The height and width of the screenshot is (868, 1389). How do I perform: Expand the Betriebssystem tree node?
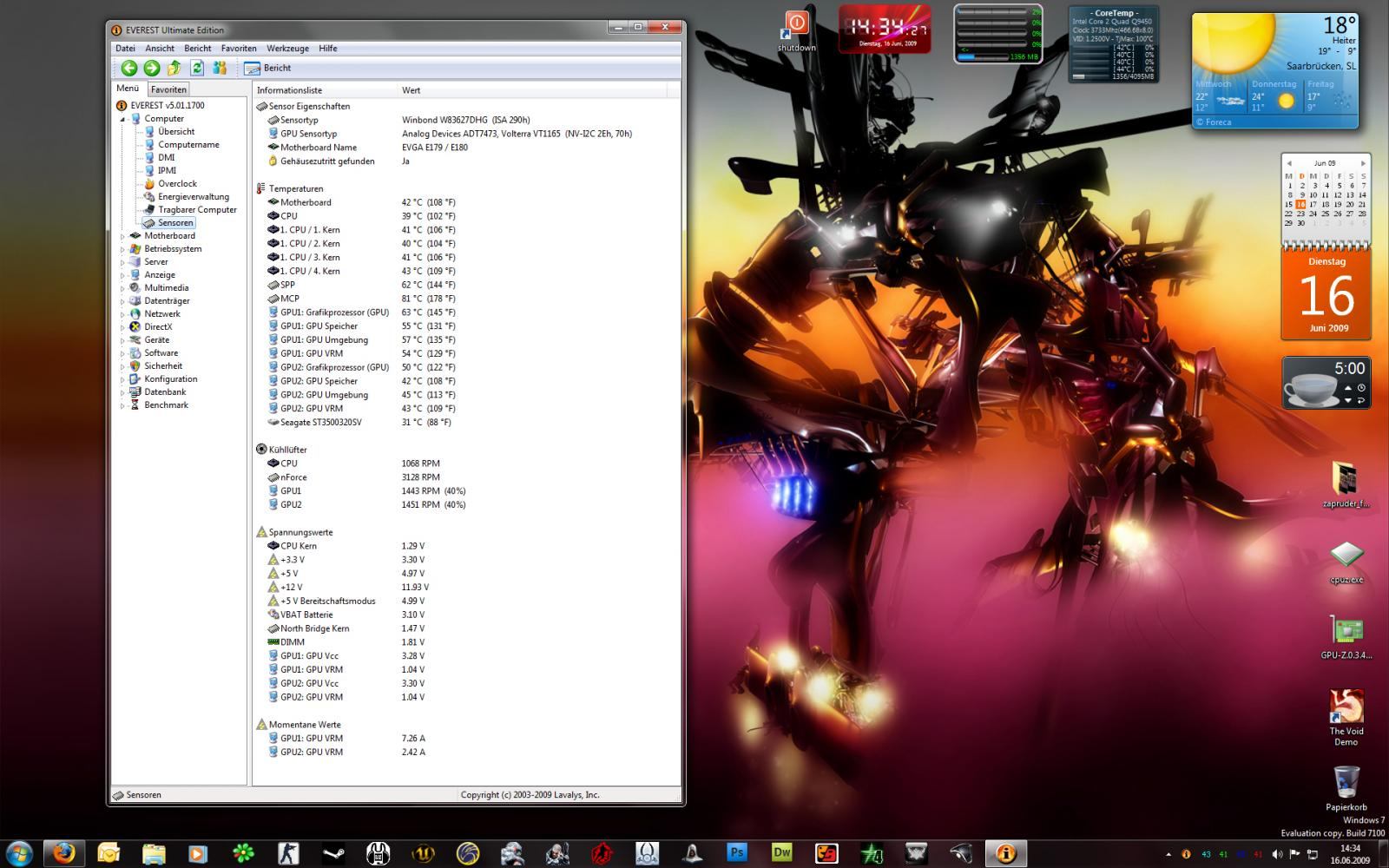tap(122, 249)
